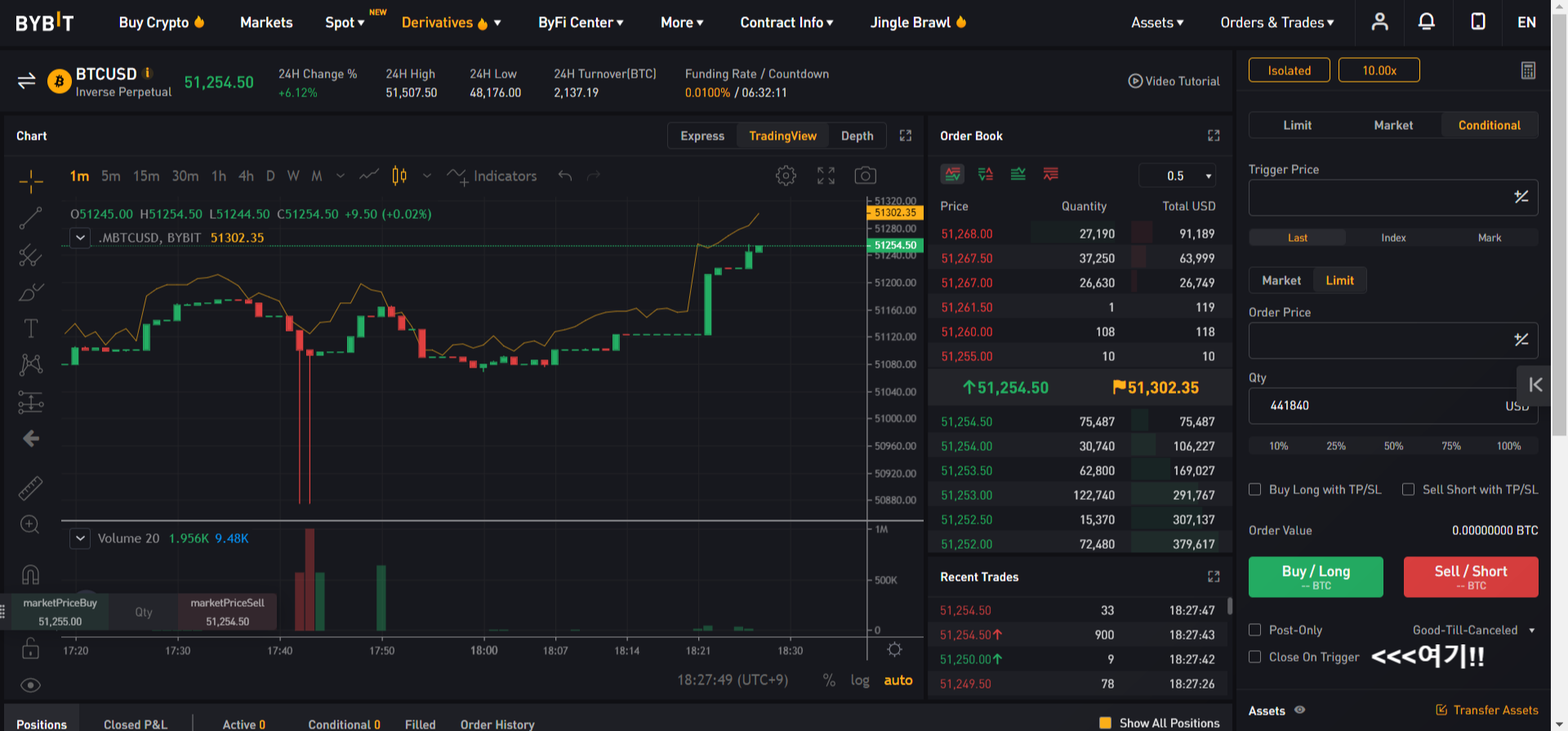This screenshot has height=731, width=1568.
Task: Open mobile app download icon
Action: 1478,22
